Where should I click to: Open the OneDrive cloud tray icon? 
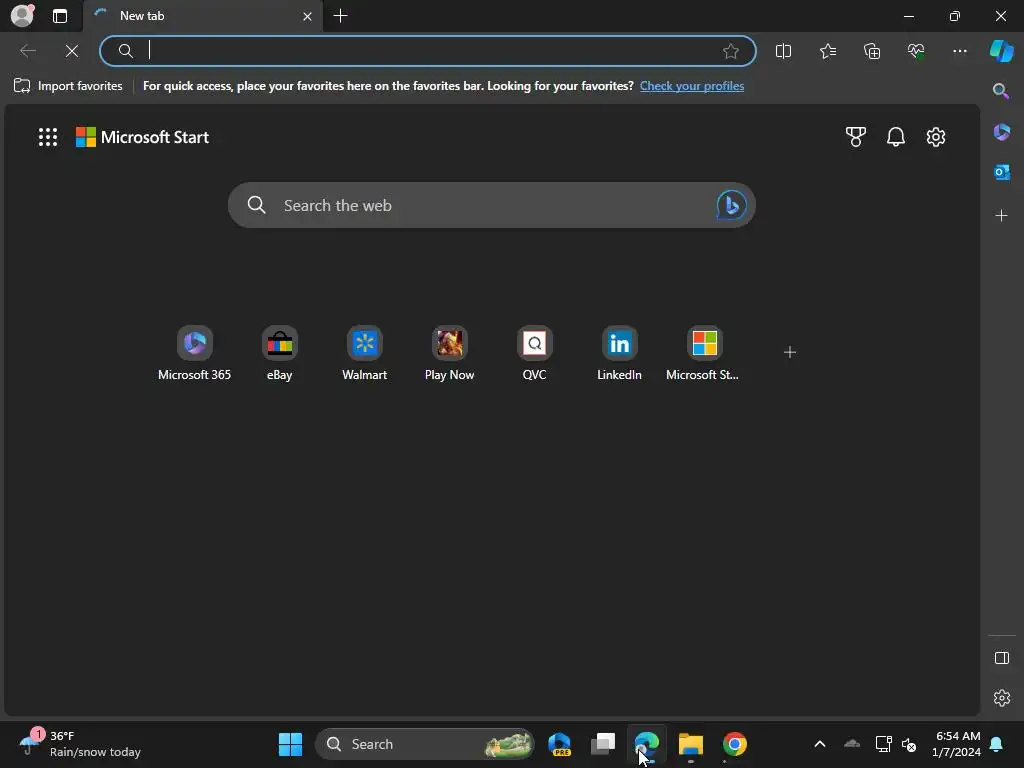click(x=852, y=743)
